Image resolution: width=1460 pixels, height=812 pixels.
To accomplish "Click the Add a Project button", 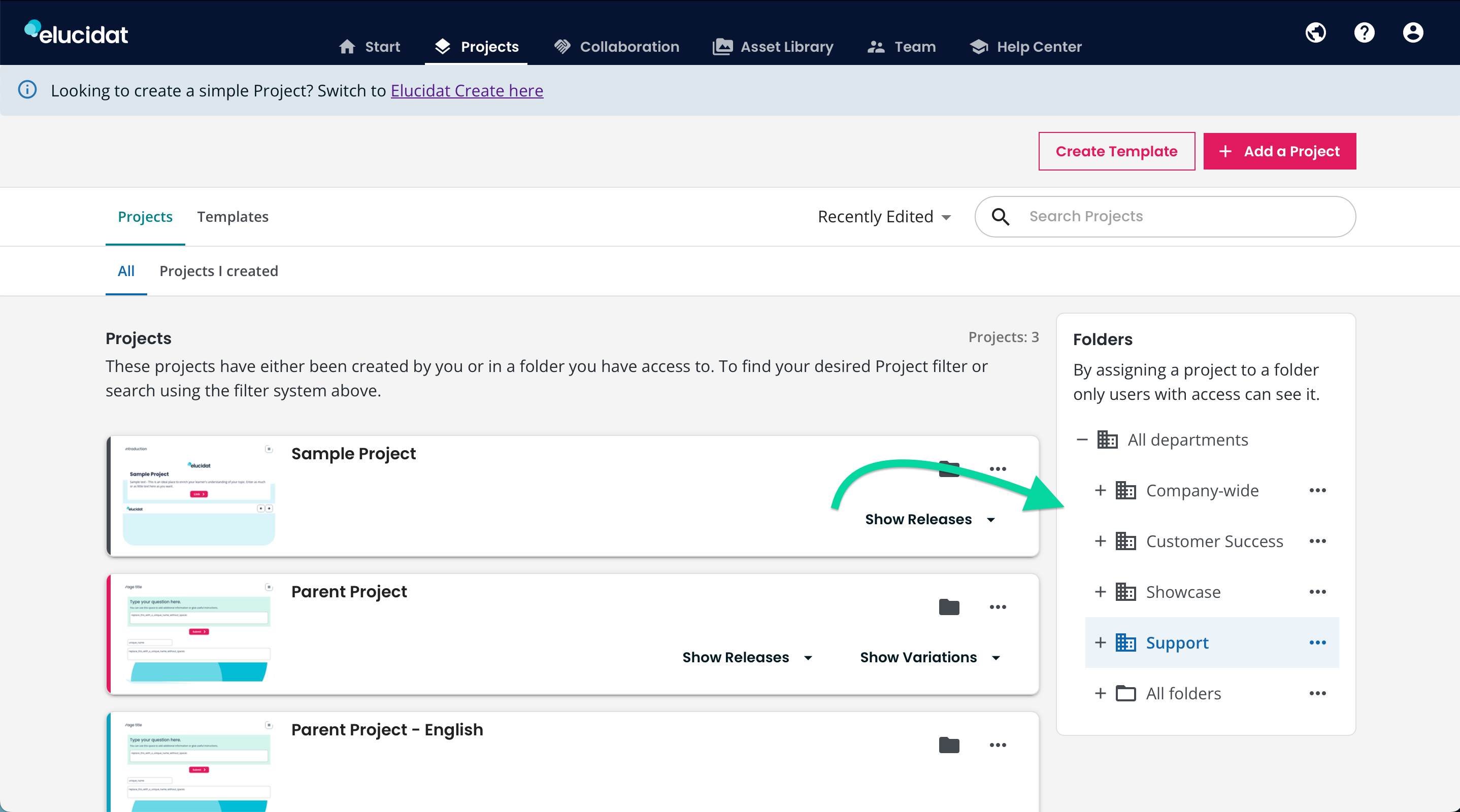I will (x=1280, y=151).
